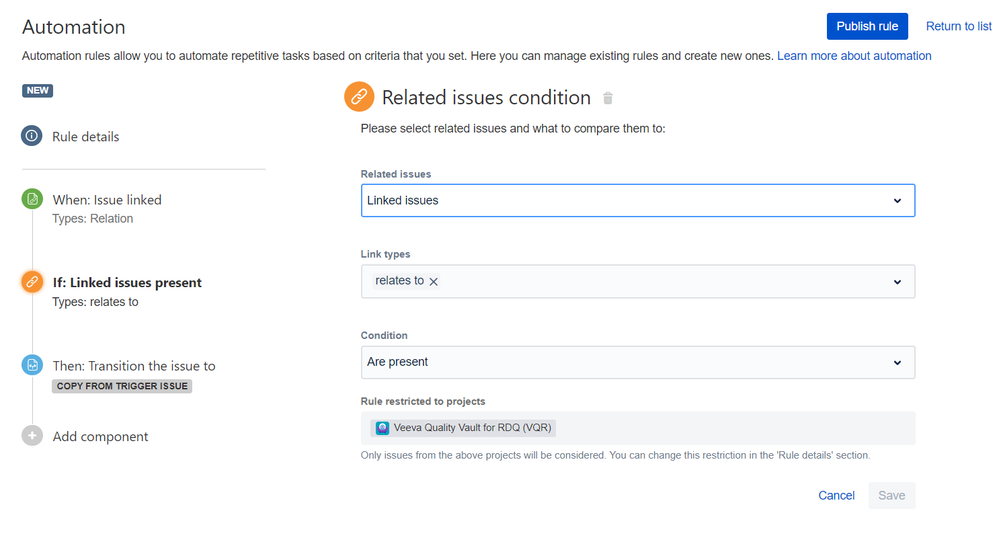999x536 pixels.
Task: Open the Related issues dropdown
Action: 637,200
